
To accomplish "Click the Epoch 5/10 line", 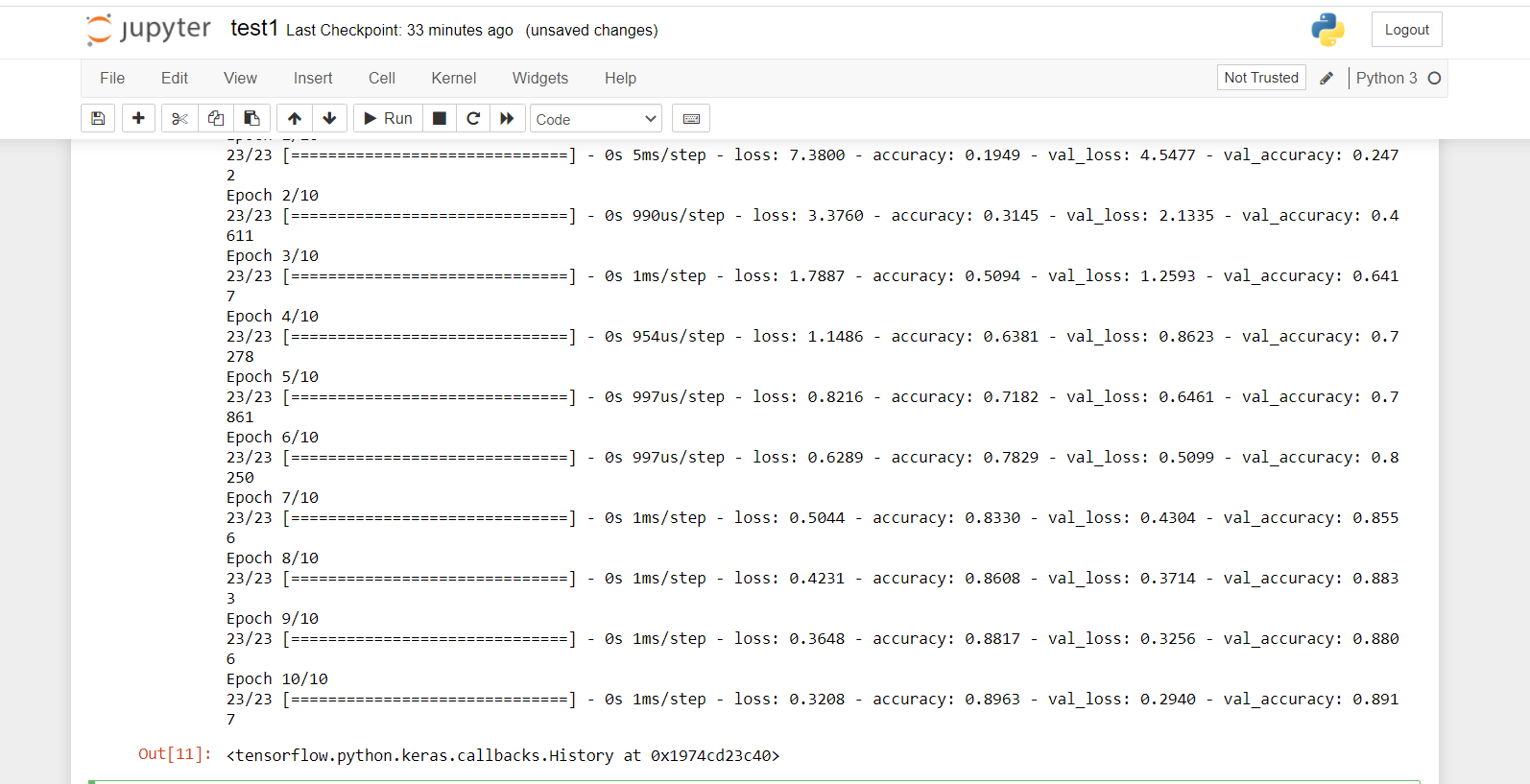I will (x=273, y=377).
